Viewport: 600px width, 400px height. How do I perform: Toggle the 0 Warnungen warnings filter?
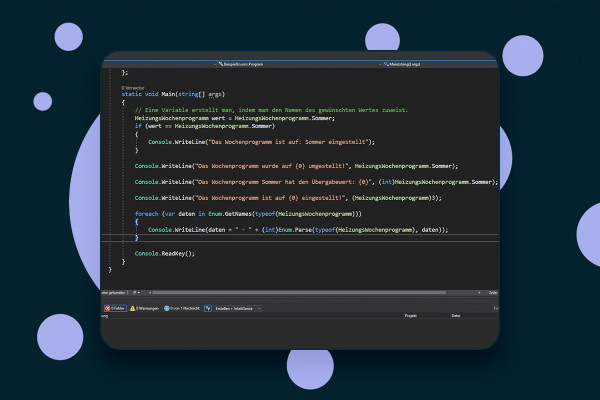pyautogui.click(x=144, y=308)
